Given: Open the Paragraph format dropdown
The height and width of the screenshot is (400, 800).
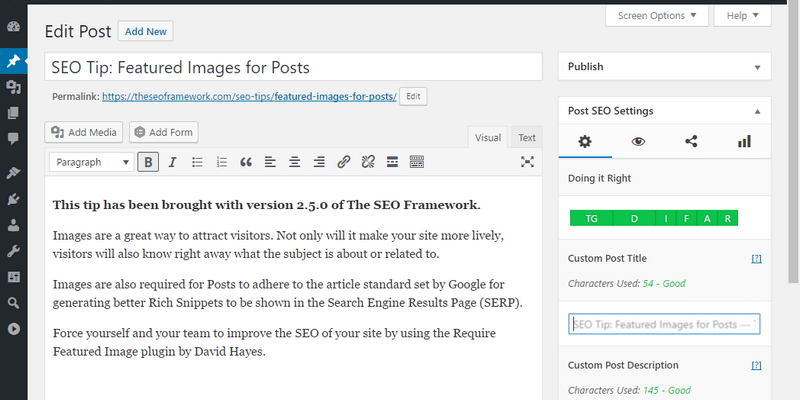Looking at the screenshot, I should [91, 162].
